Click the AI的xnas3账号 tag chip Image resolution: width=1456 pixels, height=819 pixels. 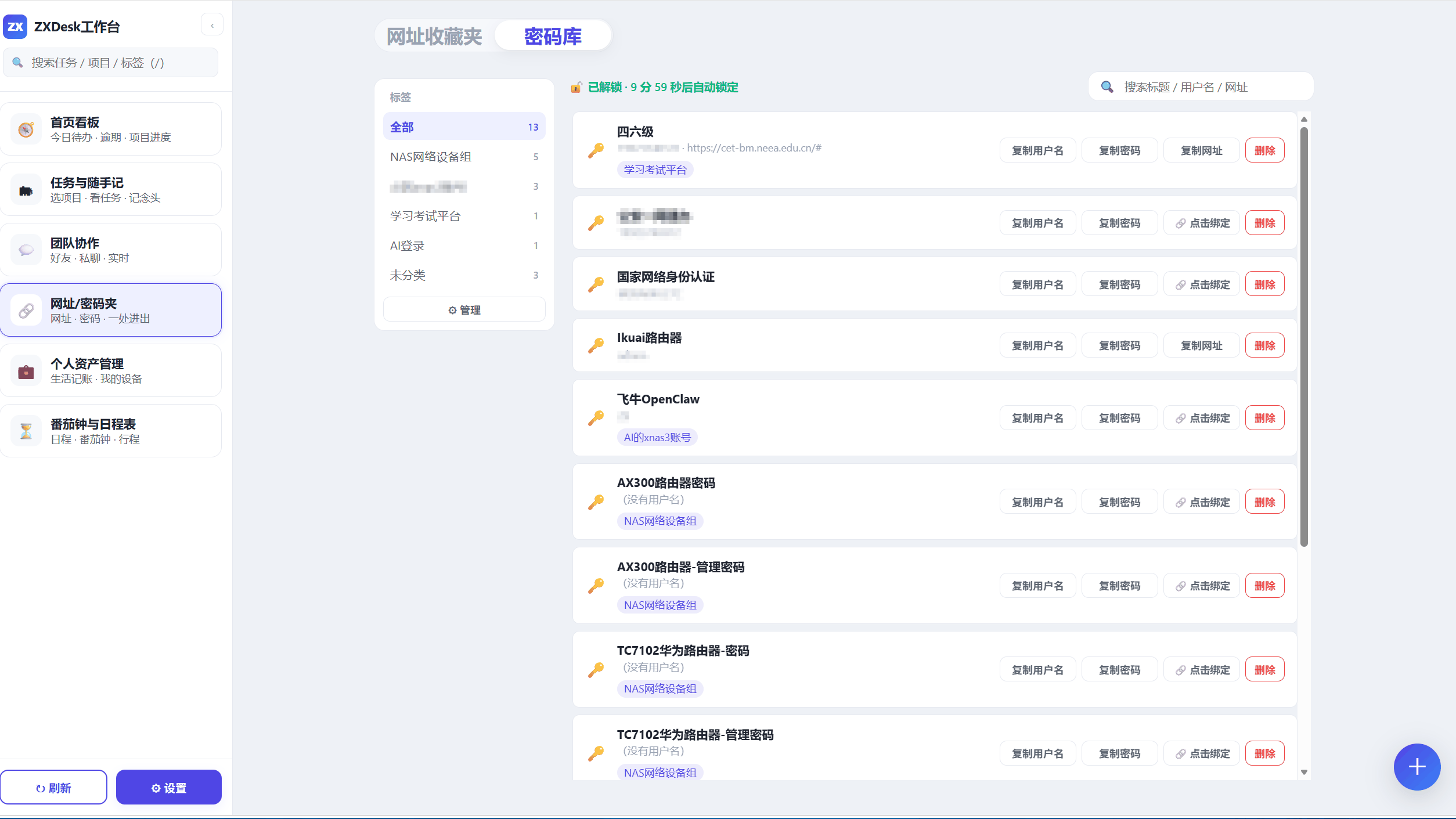657,437
